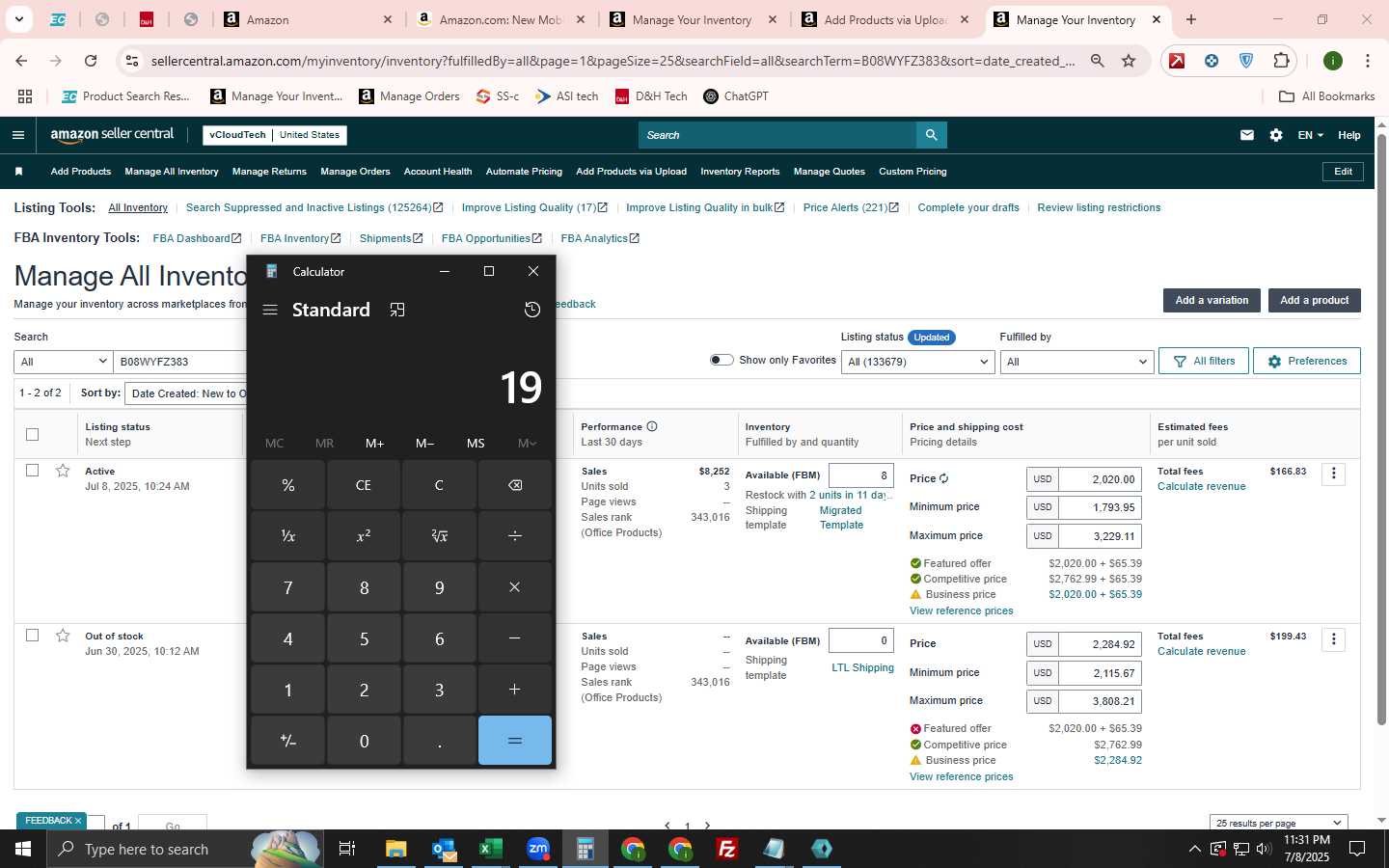Click the Calculator equals key
The height and width of the screenshot is (868, 1389).
click(x=515, y=741)
